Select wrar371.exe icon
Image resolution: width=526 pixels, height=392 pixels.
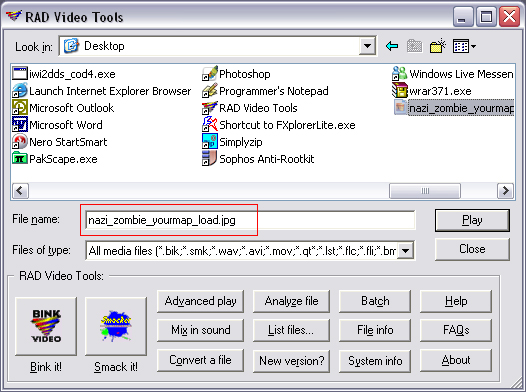(x=400, y=91)
